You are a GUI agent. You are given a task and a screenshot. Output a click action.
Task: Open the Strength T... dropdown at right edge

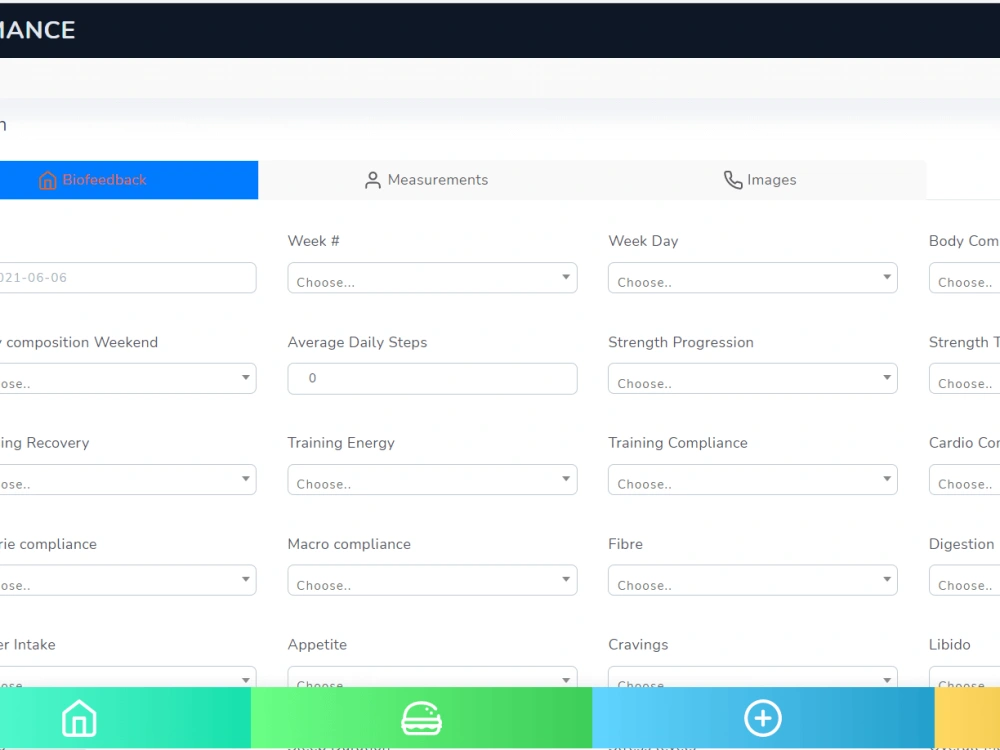964,379
